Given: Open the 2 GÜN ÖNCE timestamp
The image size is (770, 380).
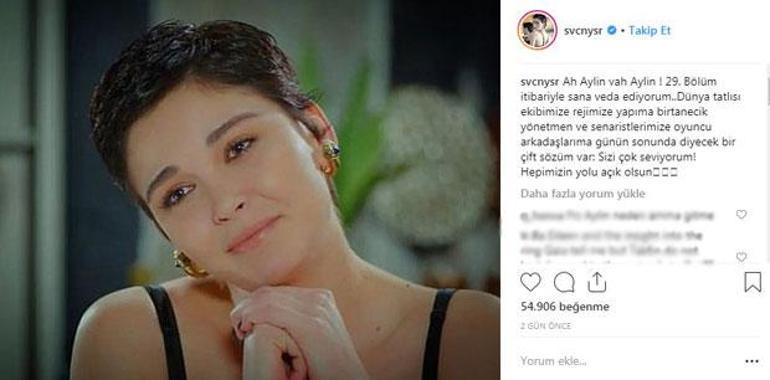Looking at the screenshot, I should point(546,326).
